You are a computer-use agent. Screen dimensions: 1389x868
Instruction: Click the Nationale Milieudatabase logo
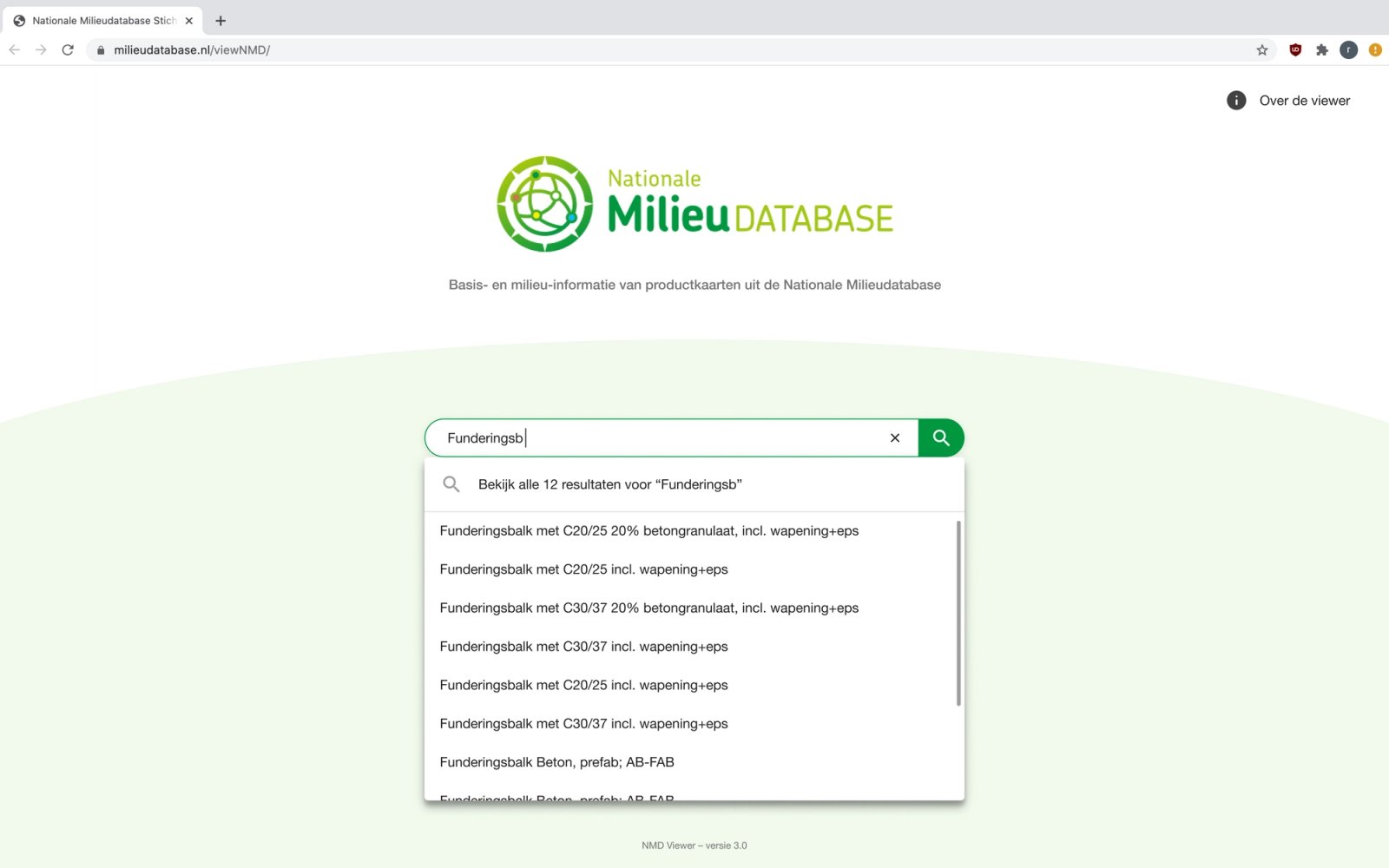coord(694,205)
